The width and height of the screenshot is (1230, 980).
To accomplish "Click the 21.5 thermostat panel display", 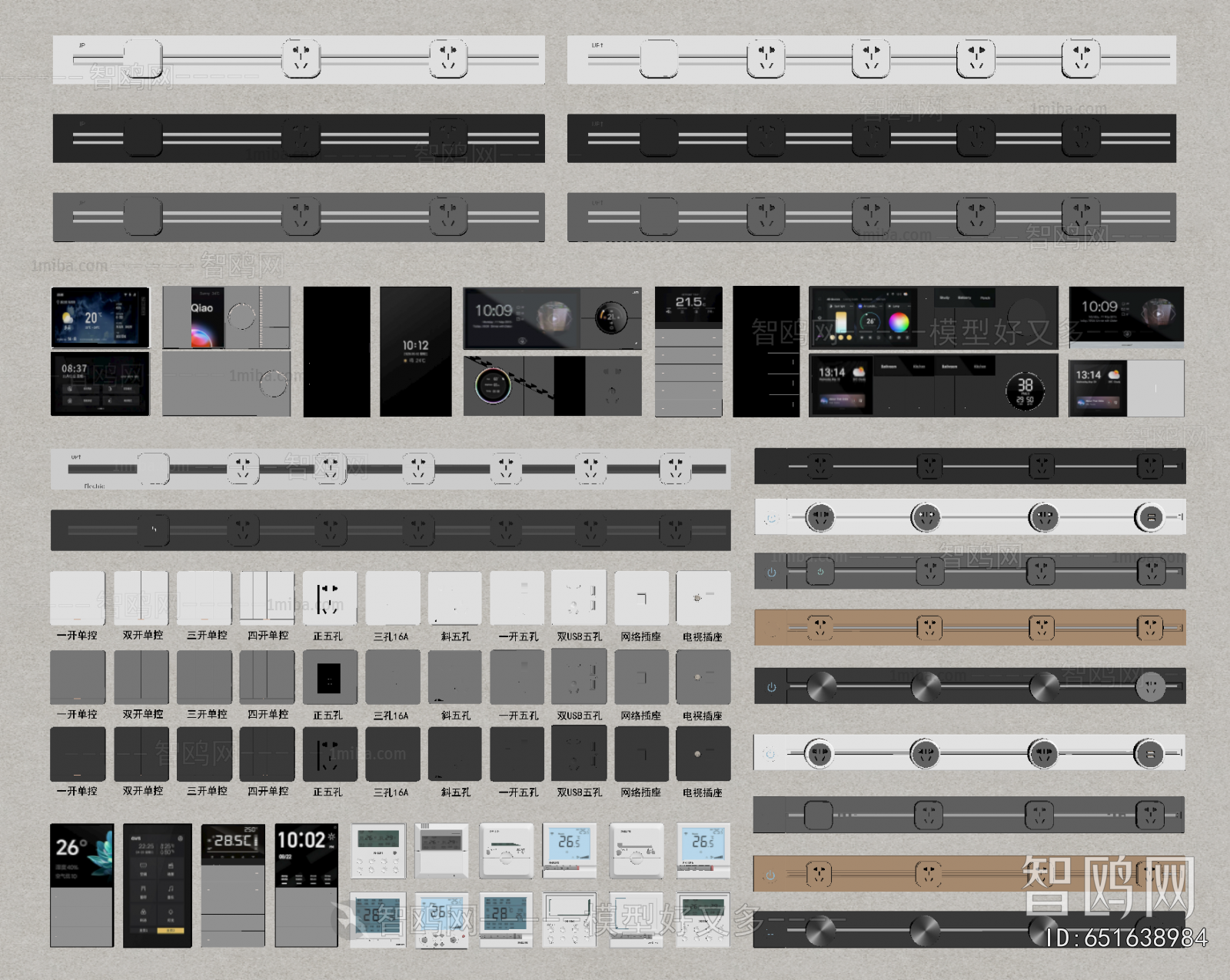I will pos(689,307).
